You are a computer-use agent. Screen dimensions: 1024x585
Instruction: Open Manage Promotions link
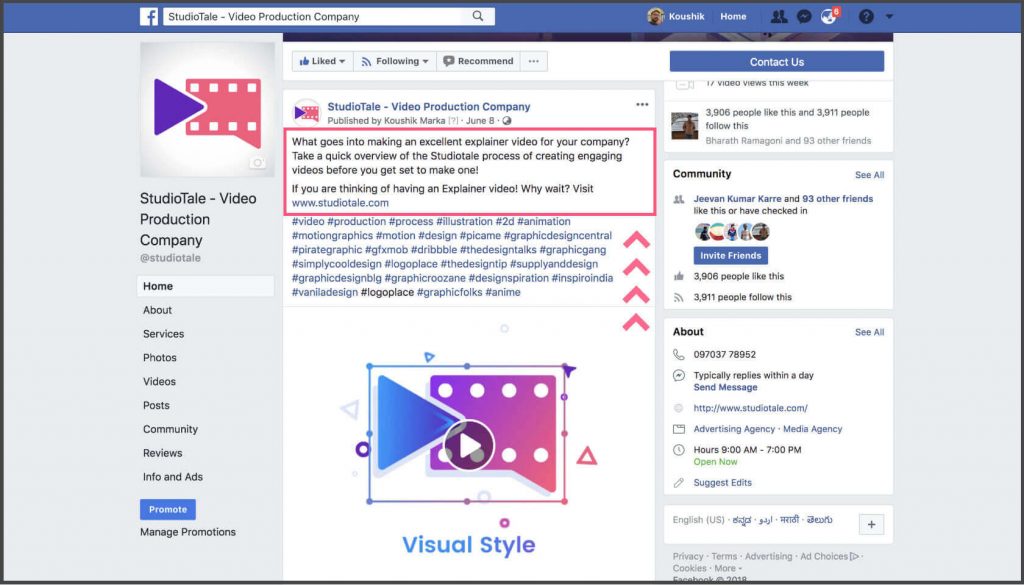(x=188, y=532)
